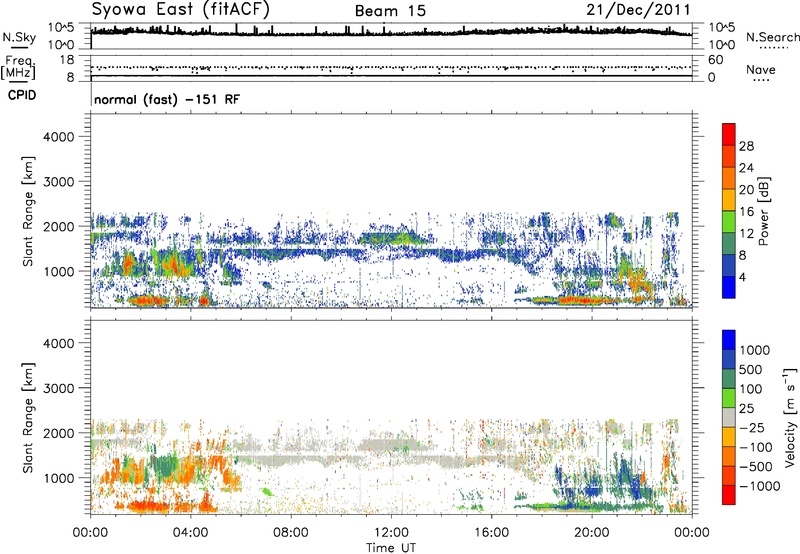The width and height of the screenshot is (800, 554).
Task: Select the red segment of Power colorbar
Action: 729,135
